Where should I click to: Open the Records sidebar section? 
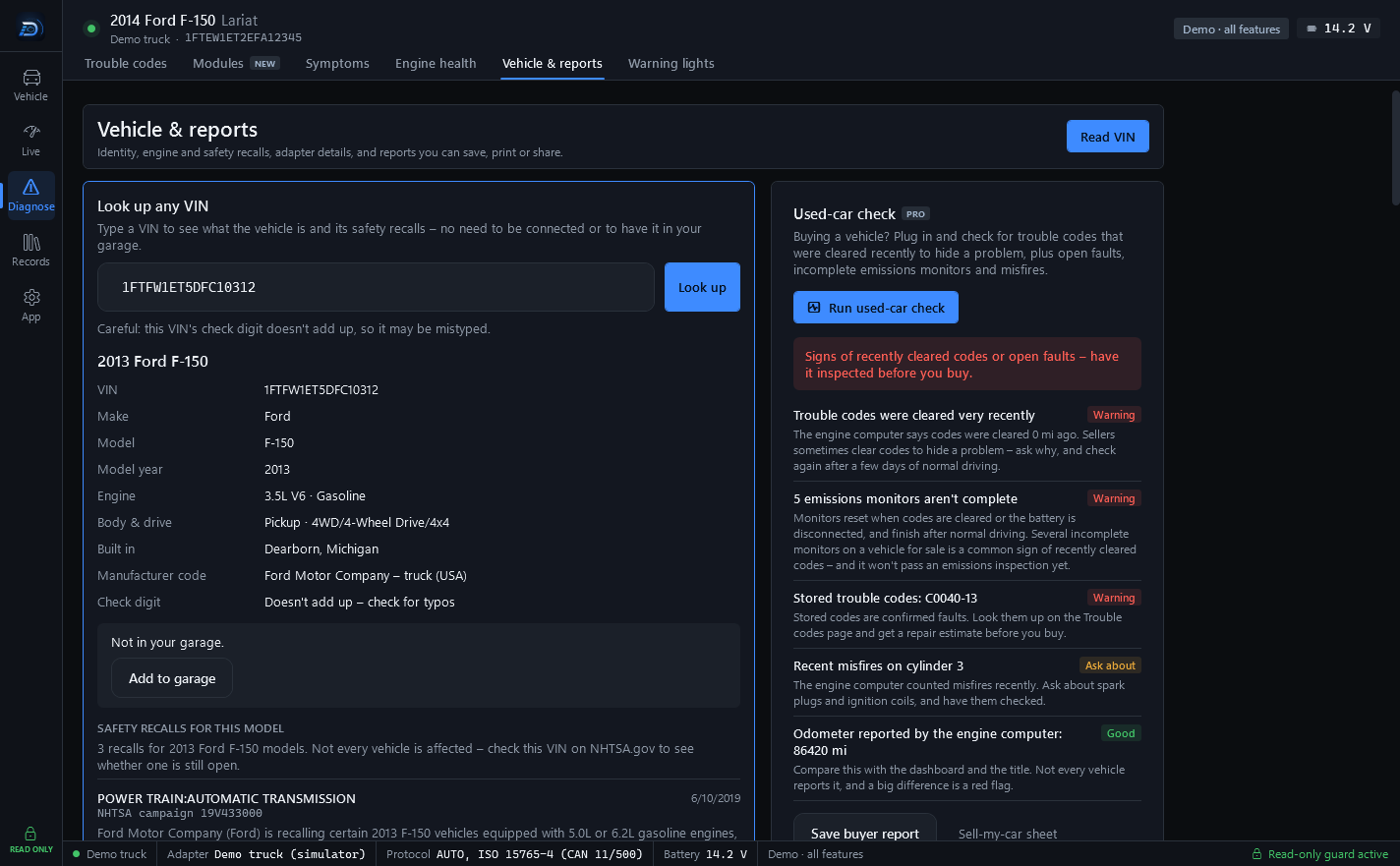[x=30, y=250]
